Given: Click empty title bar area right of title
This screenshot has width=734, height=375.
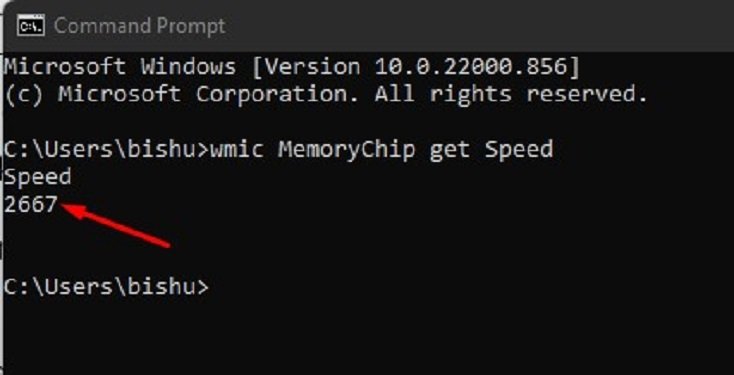Looking at the screenshot, I should [x=477, y=25].
